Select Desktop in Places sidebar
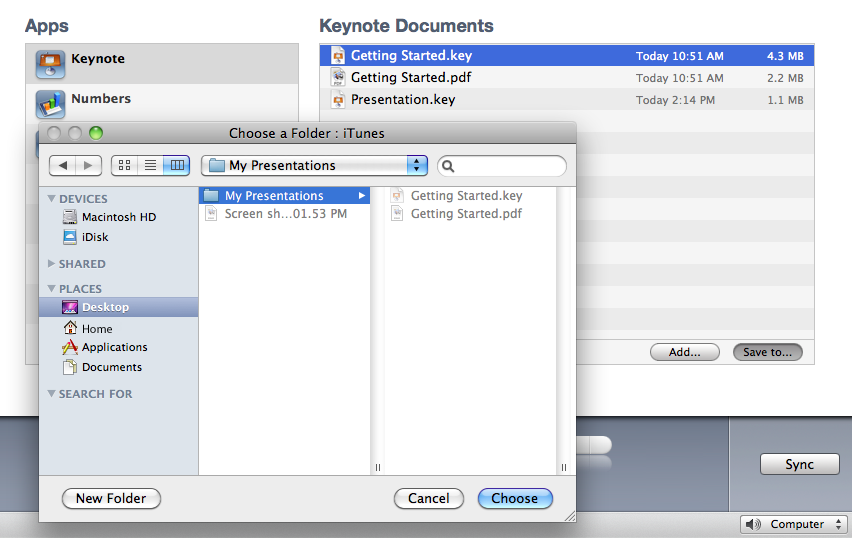The width and height of the screenshot is (852, 538). [118, 307]
